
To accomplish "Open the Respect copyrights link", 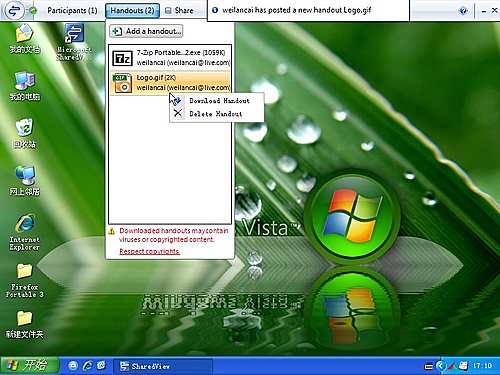I will (x=149, y=251).
